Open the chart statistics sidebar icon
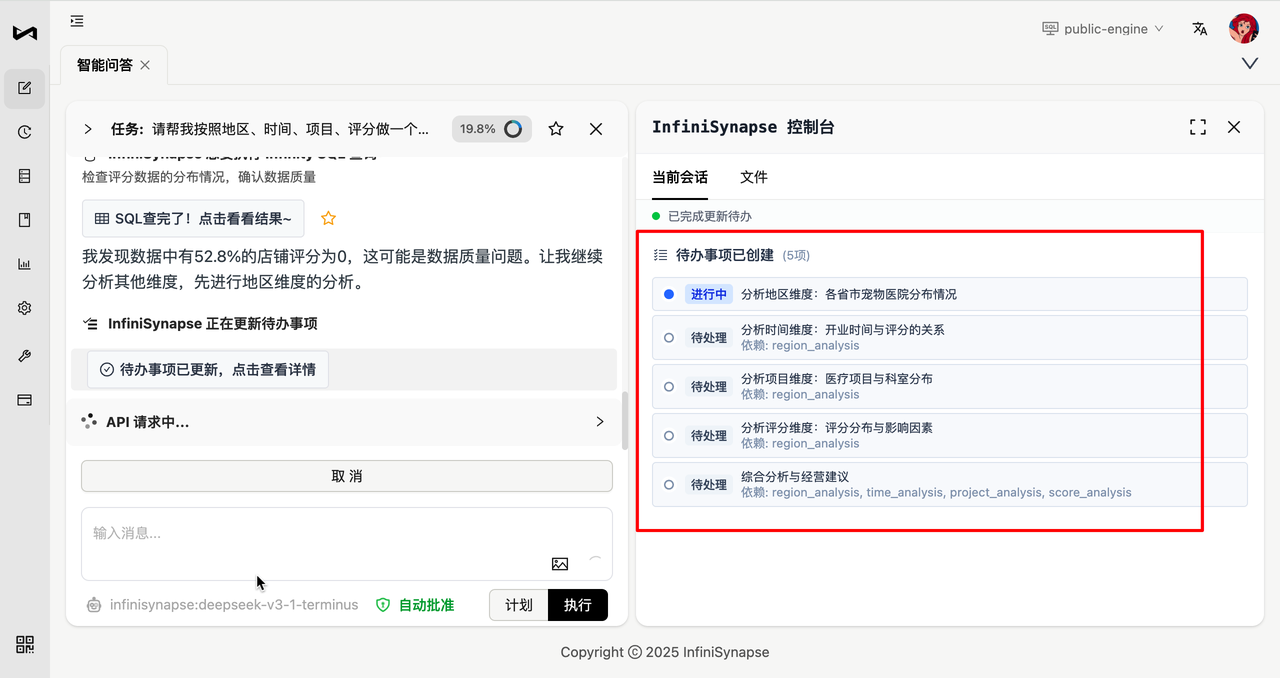Viewport: 1280px width, 678px height. [x=25, y=264]
